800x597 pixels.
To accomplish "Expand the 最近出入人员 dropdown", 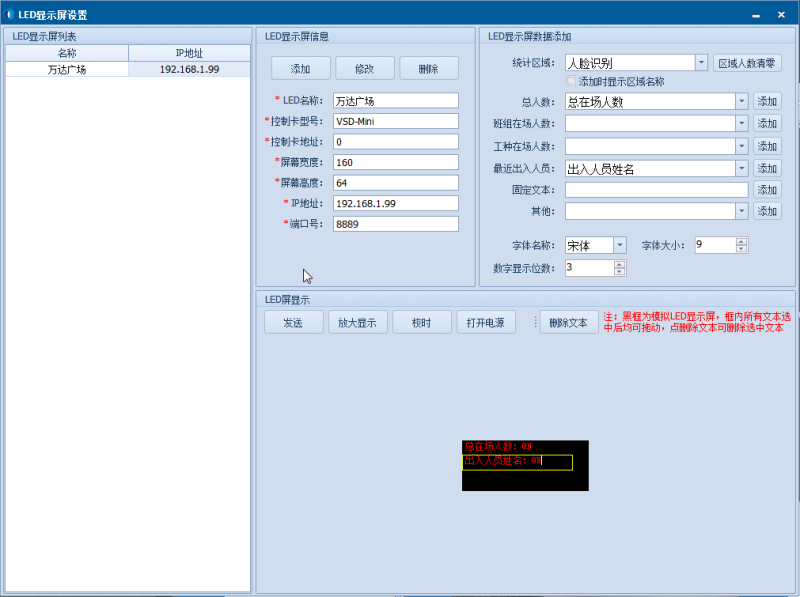I will point(741,168).
